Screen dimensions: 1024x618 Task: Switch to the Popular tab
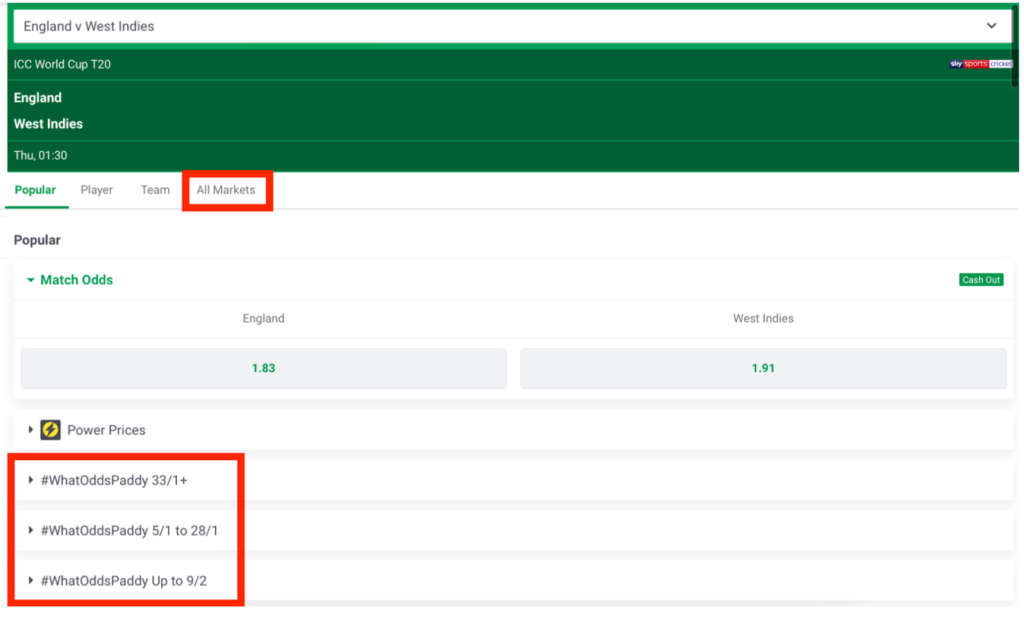(x=35, y=190)
